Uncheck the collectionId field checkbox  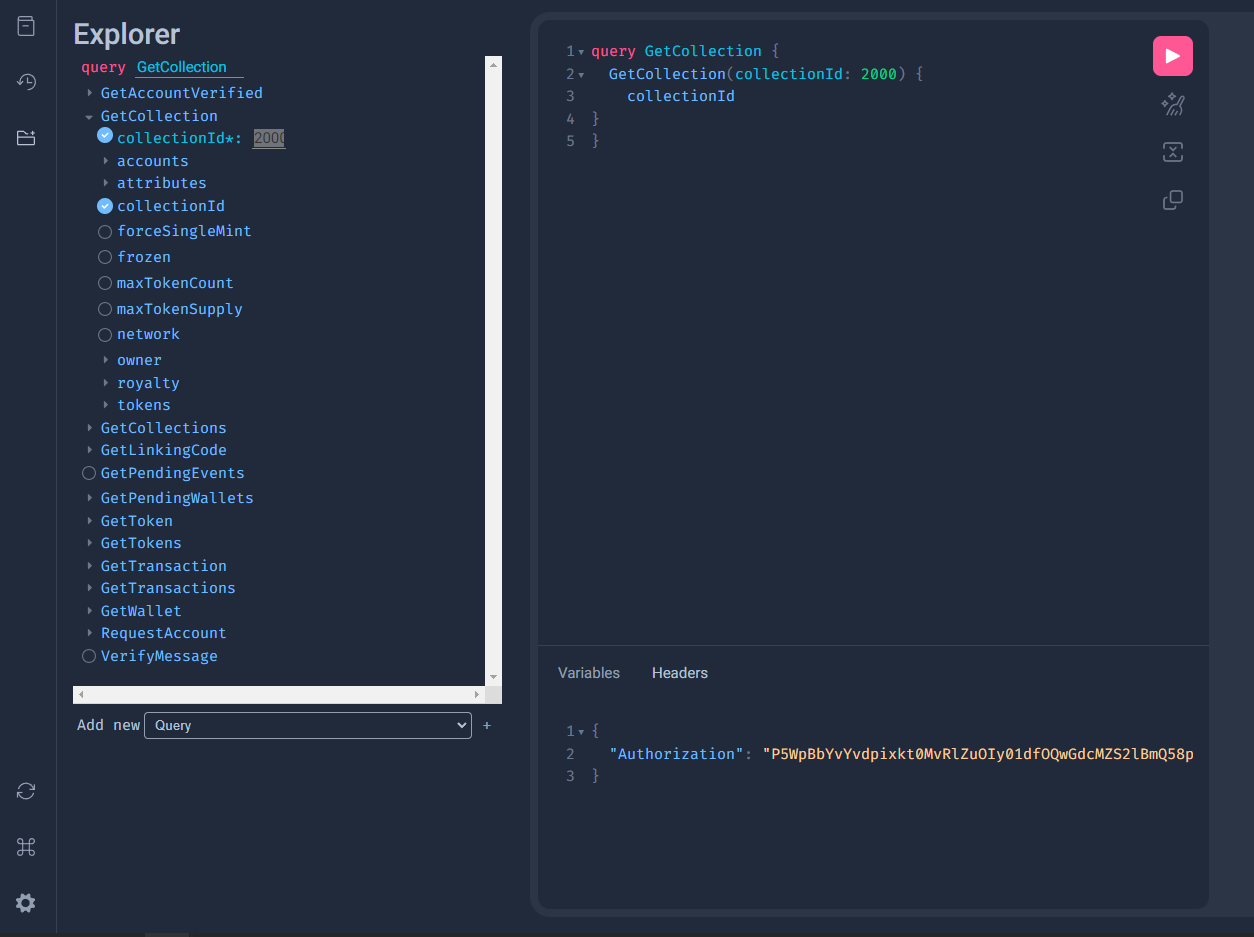coord(105,206)
